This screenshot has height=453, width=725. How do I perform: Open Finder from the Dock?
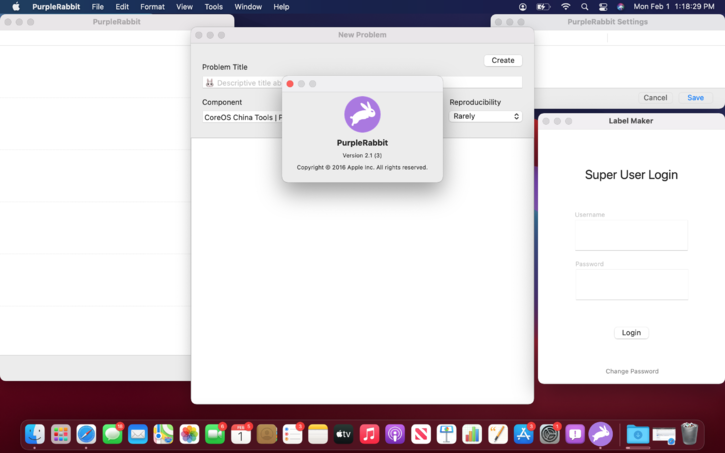point(35,434)
